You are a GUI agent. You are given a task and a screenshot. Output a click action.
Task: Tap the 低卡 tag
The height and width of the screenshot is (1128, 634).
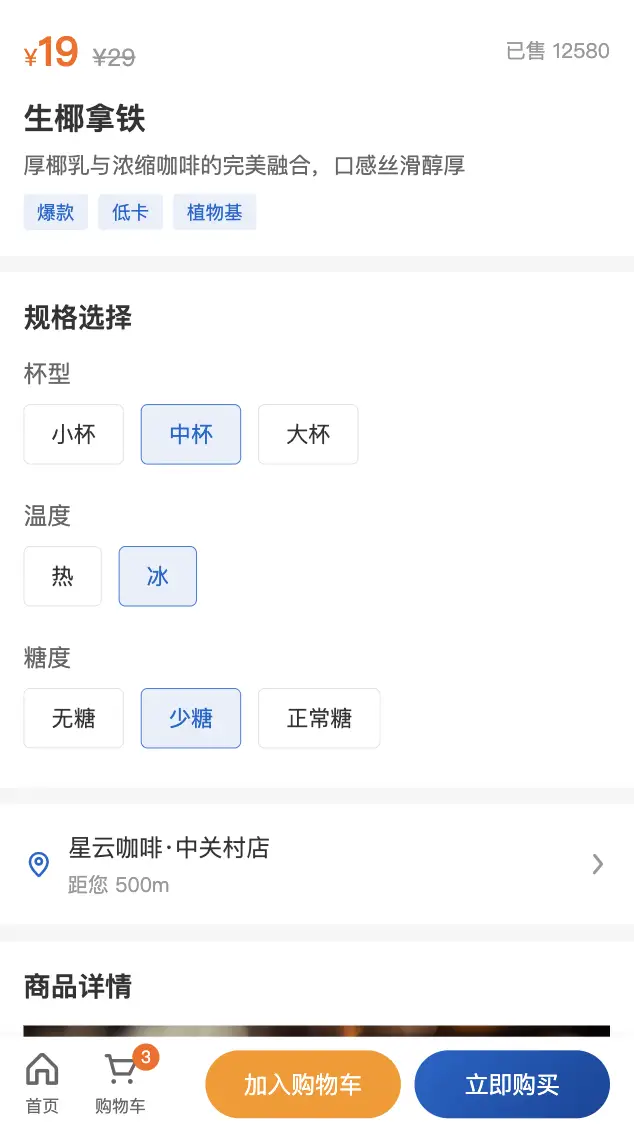click(130, 212)
